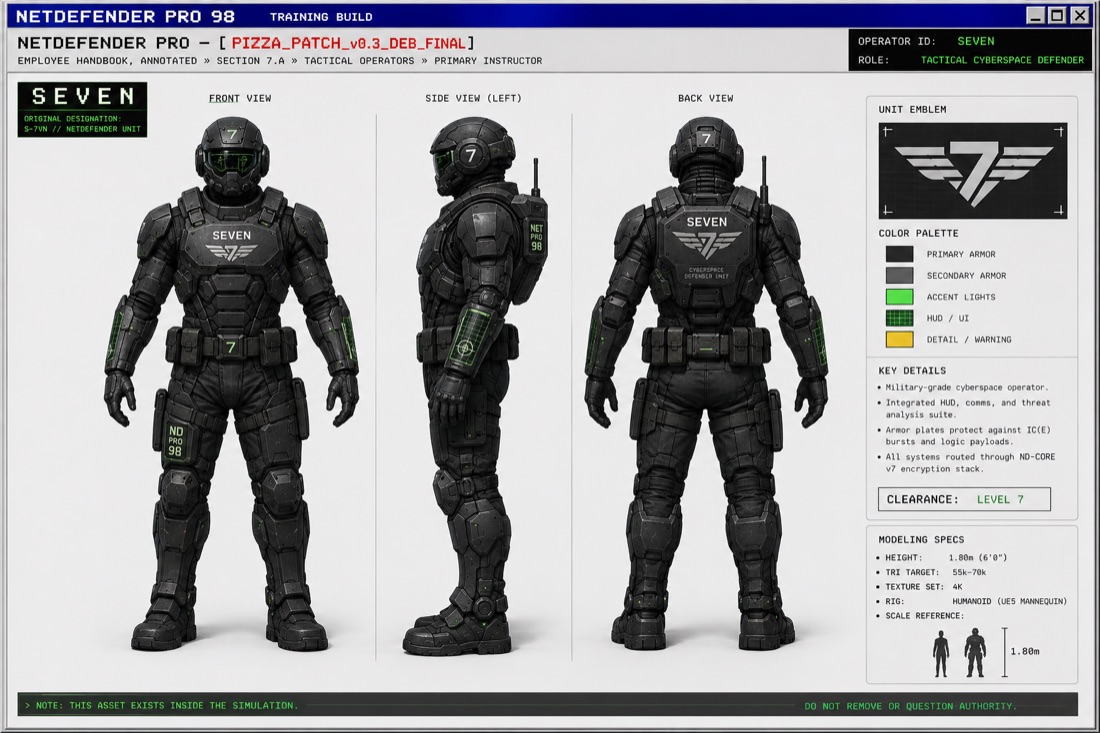This screenshot has width=1100, height=733.
Task: Click the KEY DETAILS heading
Action: click(x=912, y=370)
